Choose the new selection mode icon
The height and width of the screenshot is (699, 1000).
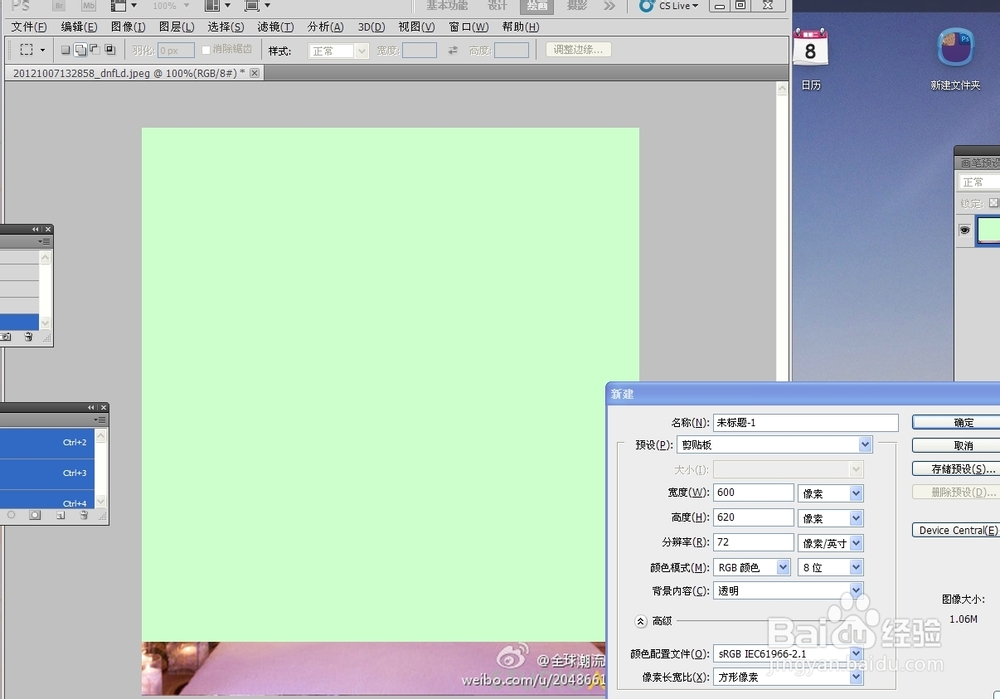[x=65, y=50]
